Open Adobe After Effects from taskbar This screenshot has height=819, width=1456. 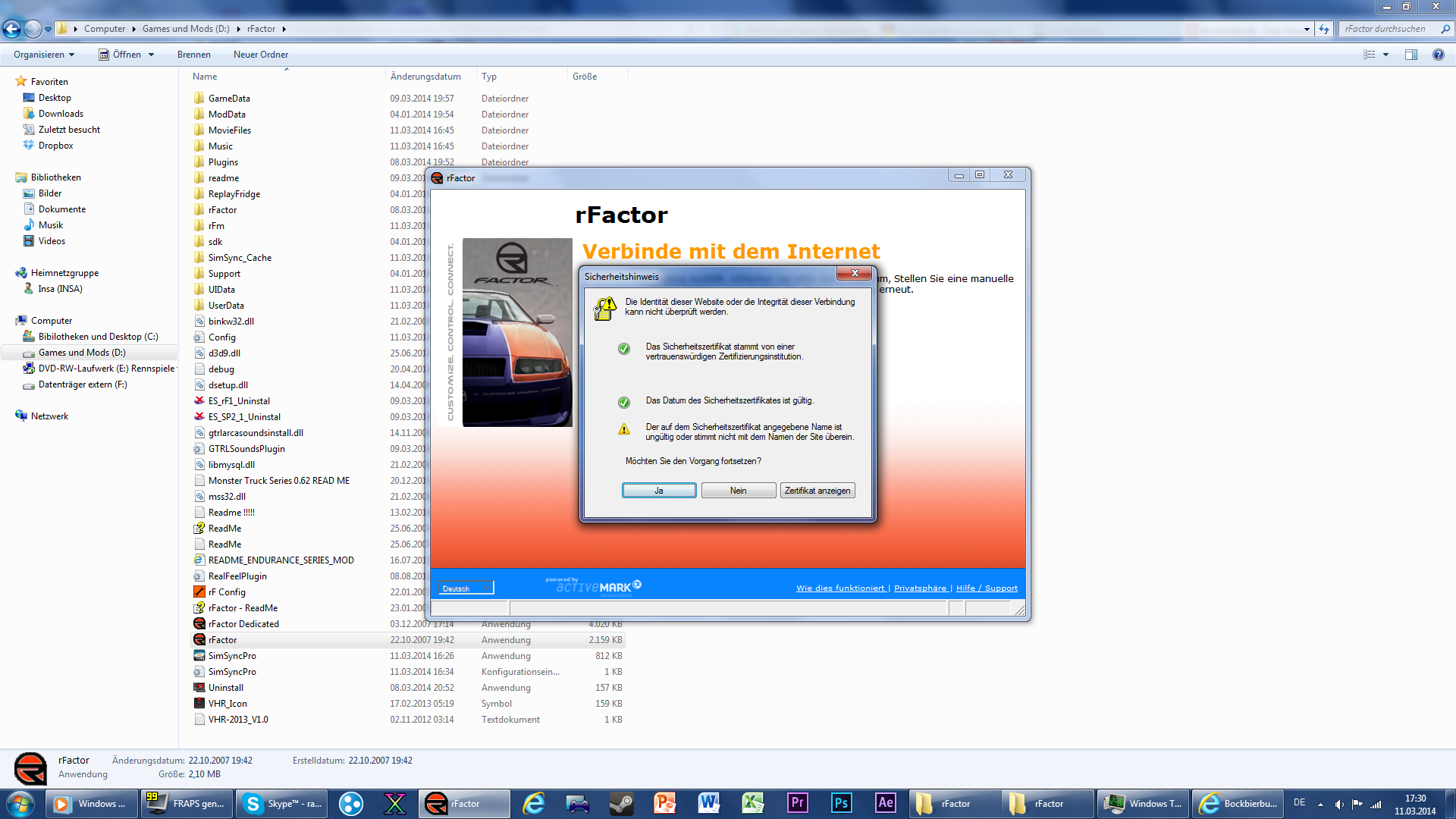pos(885,803)
